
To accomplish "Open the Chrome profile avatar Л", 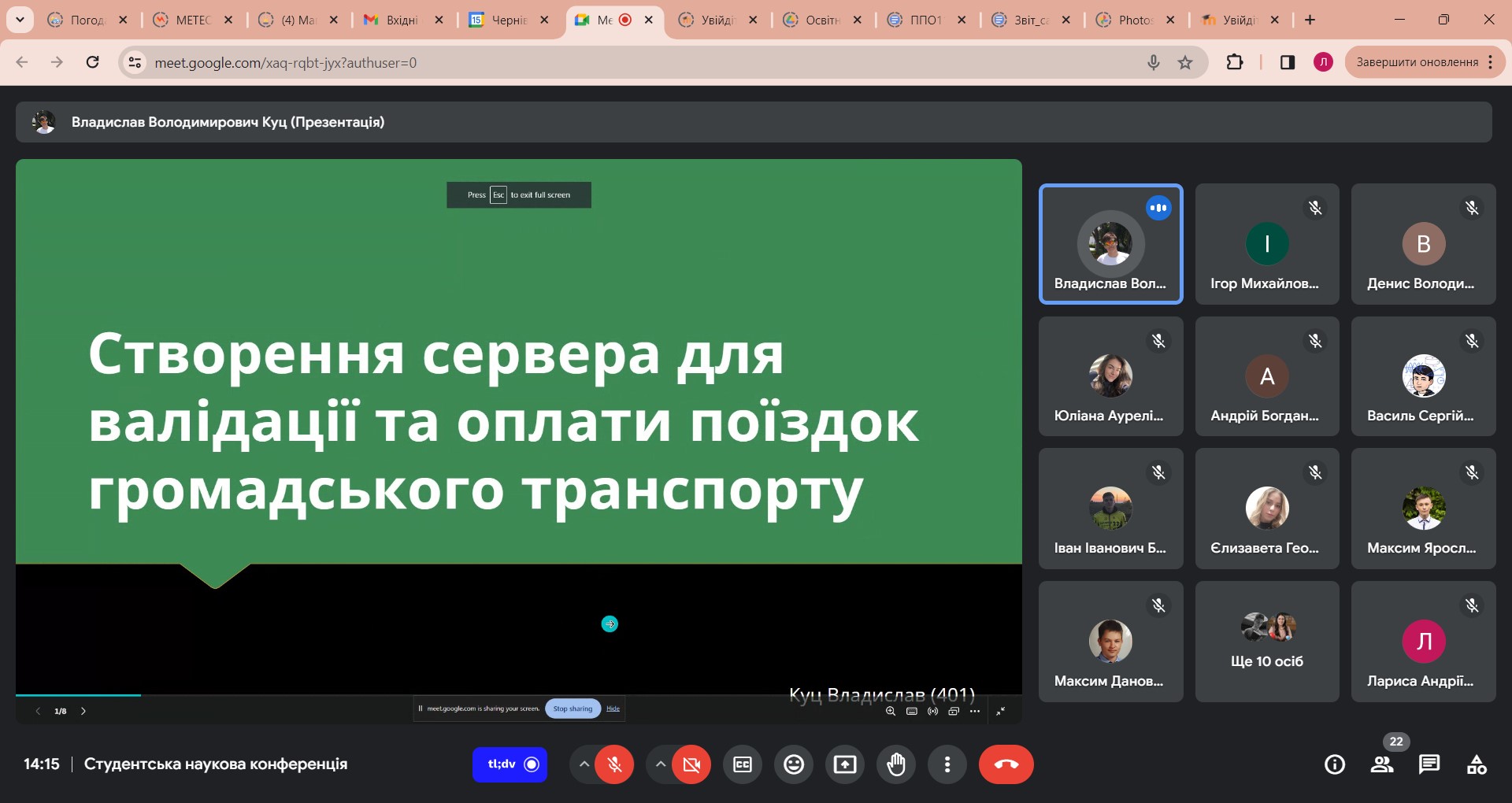I will coord(1323,62).
